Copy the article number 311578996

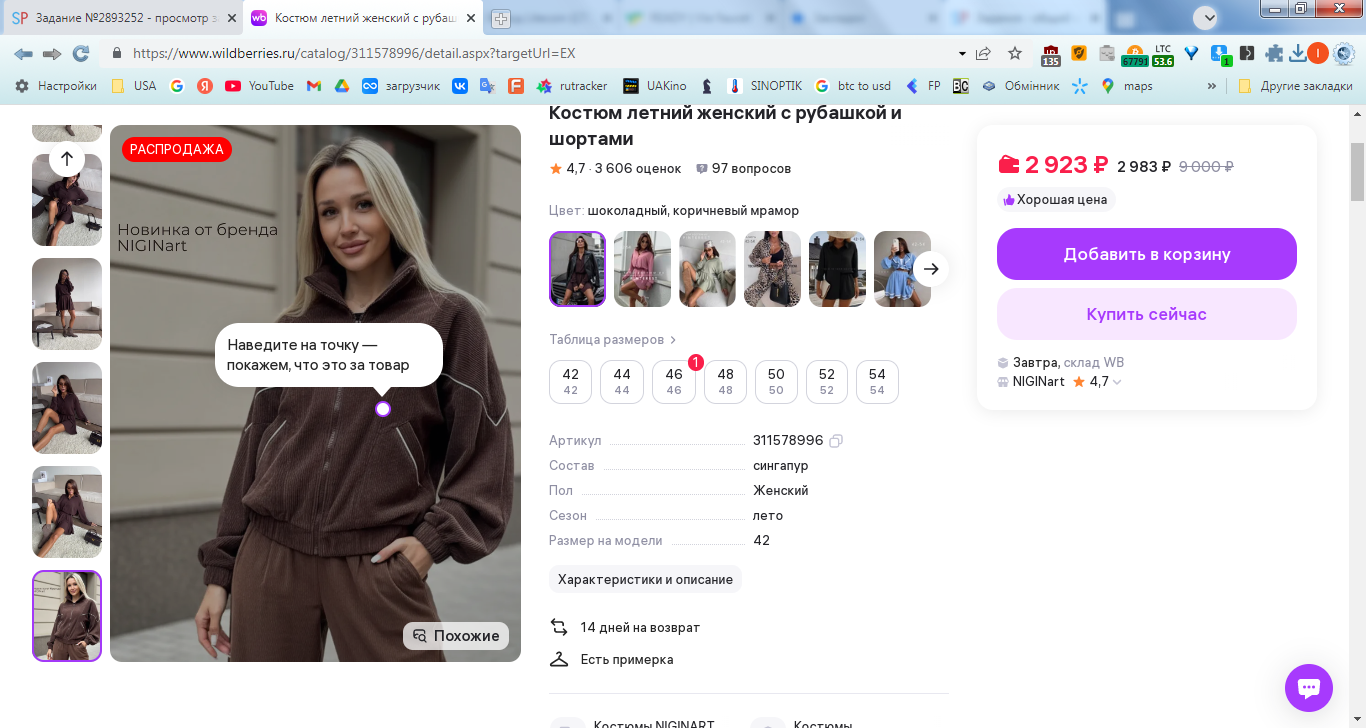[x=836, y=441]
